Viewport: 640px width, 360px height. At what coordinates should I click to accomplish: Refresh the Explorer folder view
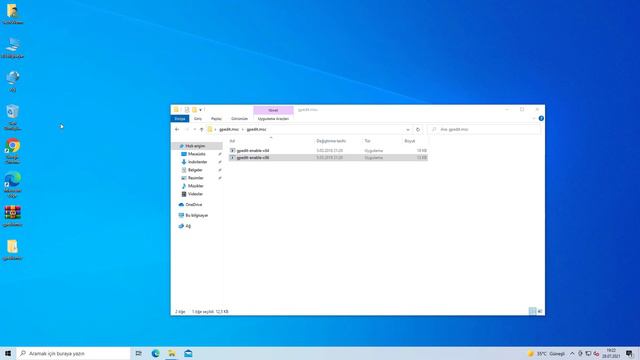click(418, 129)
